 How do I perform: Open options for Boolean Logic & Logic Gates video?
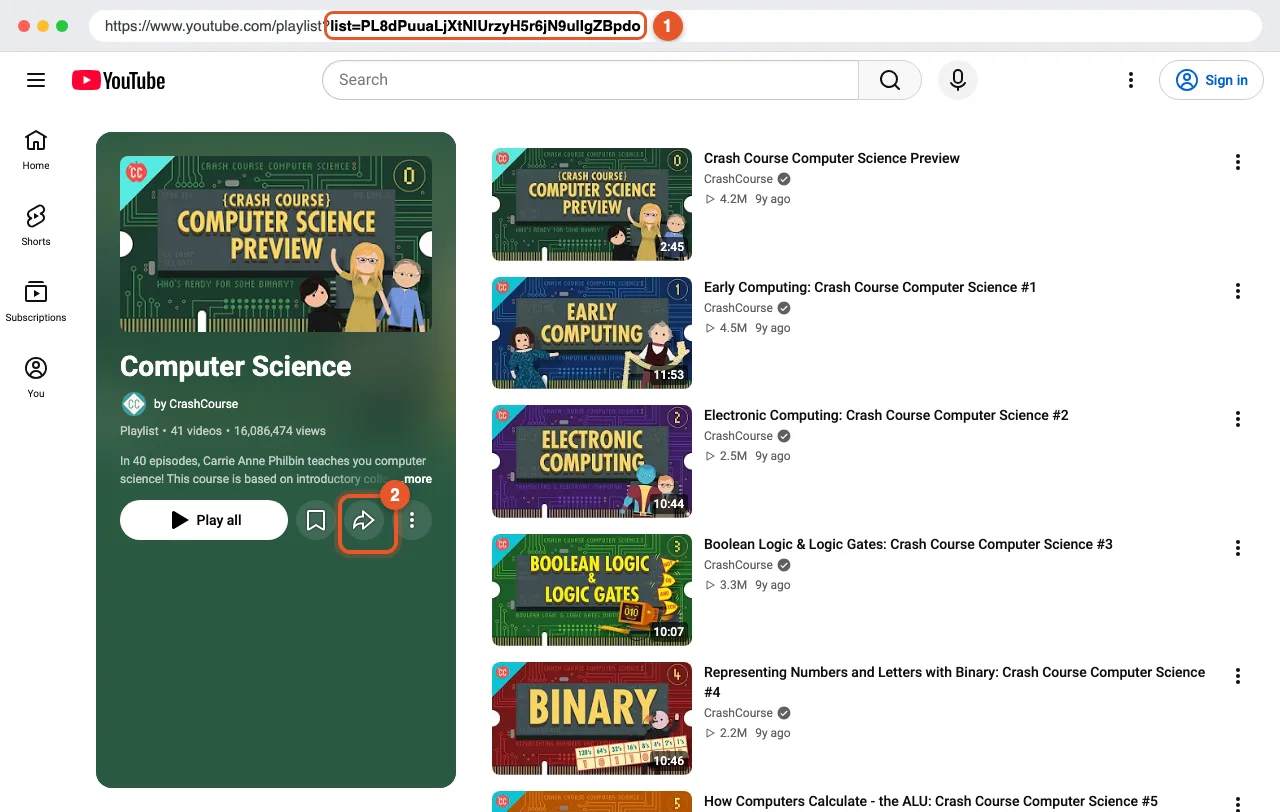(1238, 548)
